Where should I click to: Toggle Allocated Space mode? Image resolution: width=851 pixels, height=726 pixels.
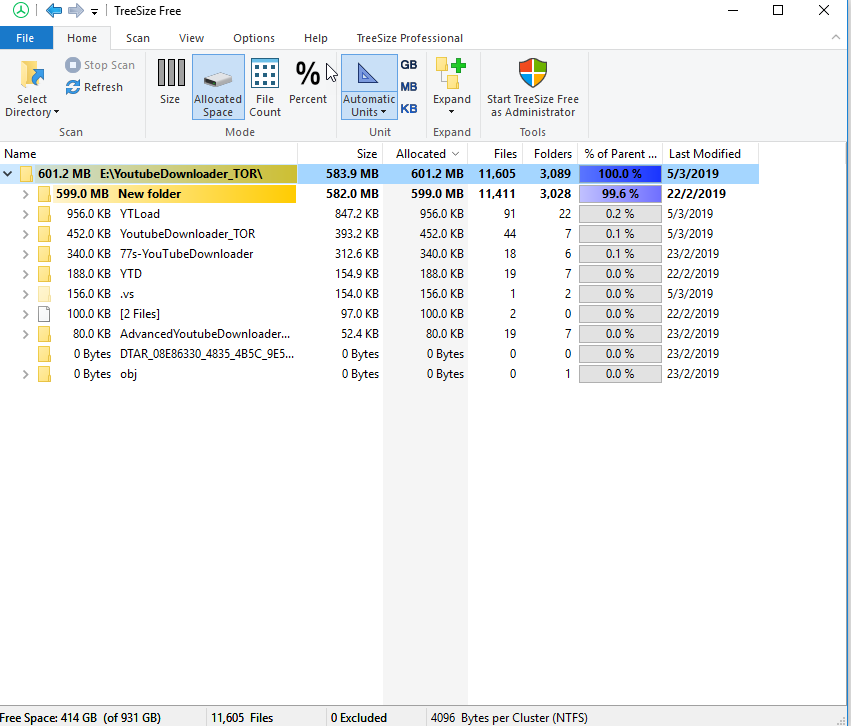(218, 87)
